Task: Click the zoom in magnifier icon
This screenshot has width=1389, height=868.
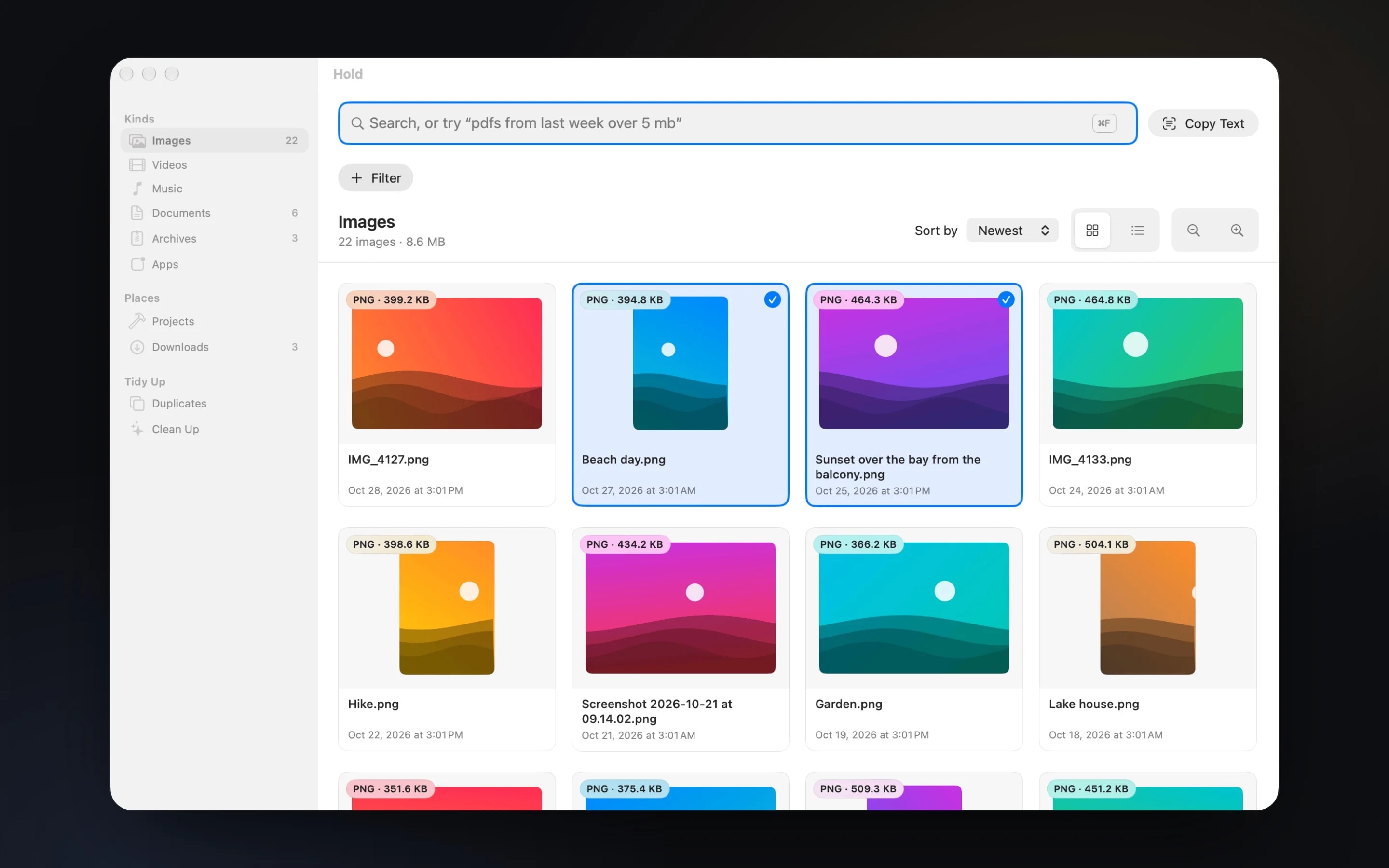Action: [1237, 230]
